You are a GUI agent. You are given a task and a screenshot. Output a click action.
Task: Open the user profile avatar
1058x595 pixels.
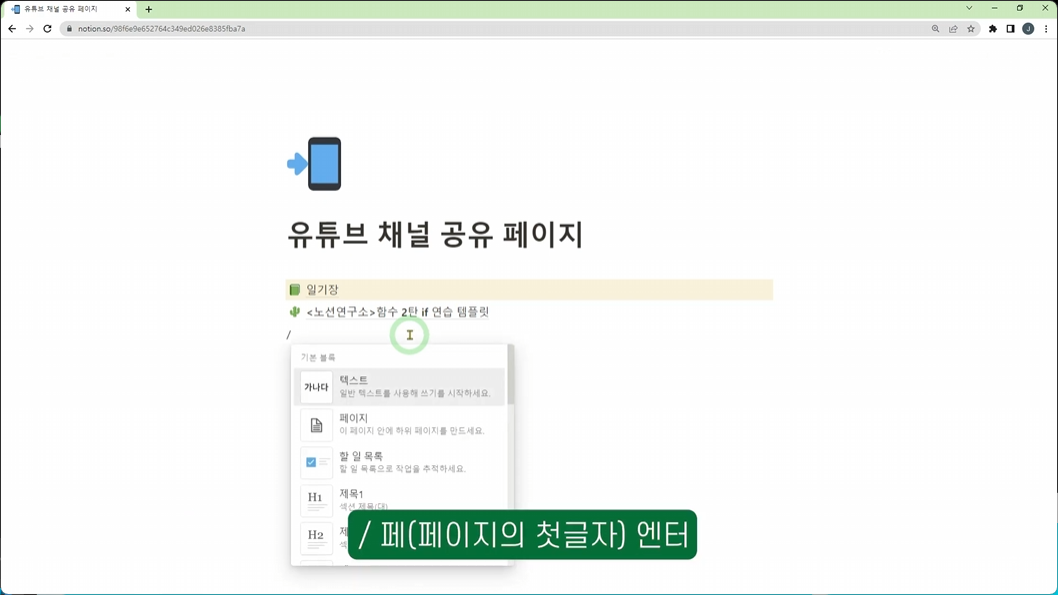tap(1028, 29)
